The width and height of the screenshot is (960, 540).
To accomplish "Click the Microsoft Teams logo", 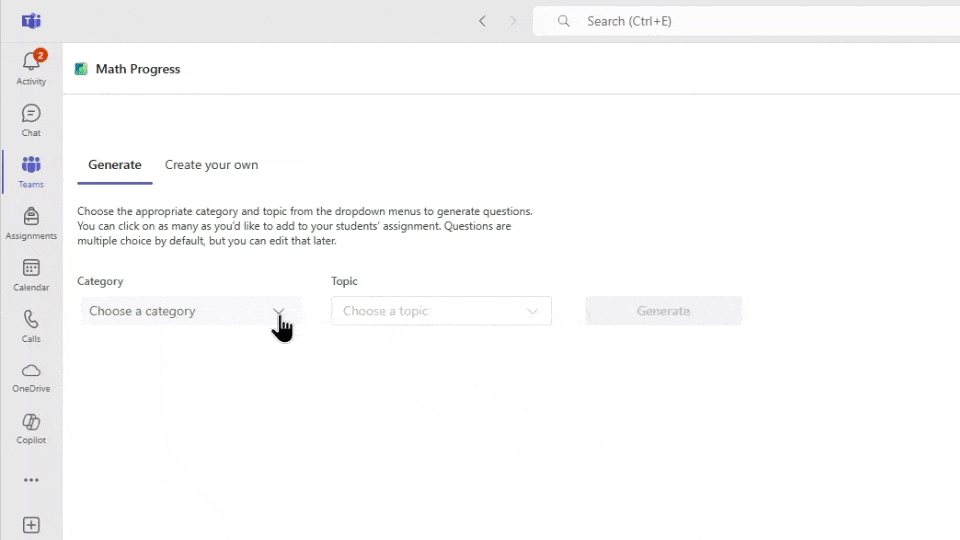I will click(31, 21).
